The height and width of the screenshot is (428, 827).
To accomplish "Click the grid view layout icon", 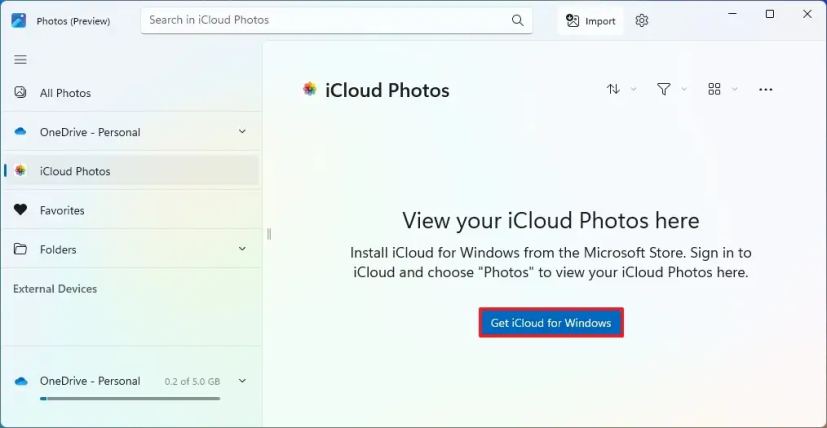I will click(x=714, y=89).
